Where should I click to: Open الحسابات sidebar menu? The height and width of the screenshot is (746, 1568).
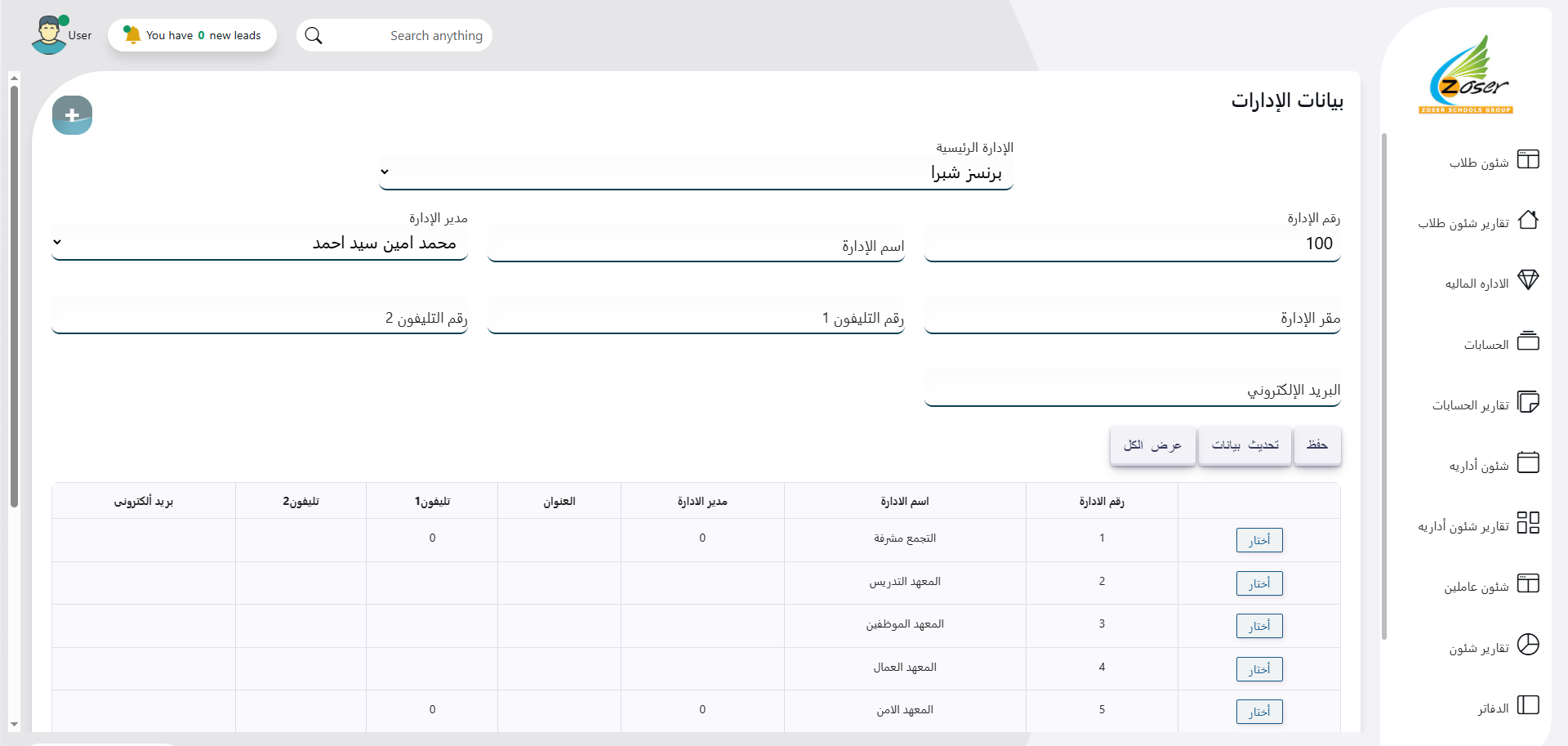tap(1486, 345)
